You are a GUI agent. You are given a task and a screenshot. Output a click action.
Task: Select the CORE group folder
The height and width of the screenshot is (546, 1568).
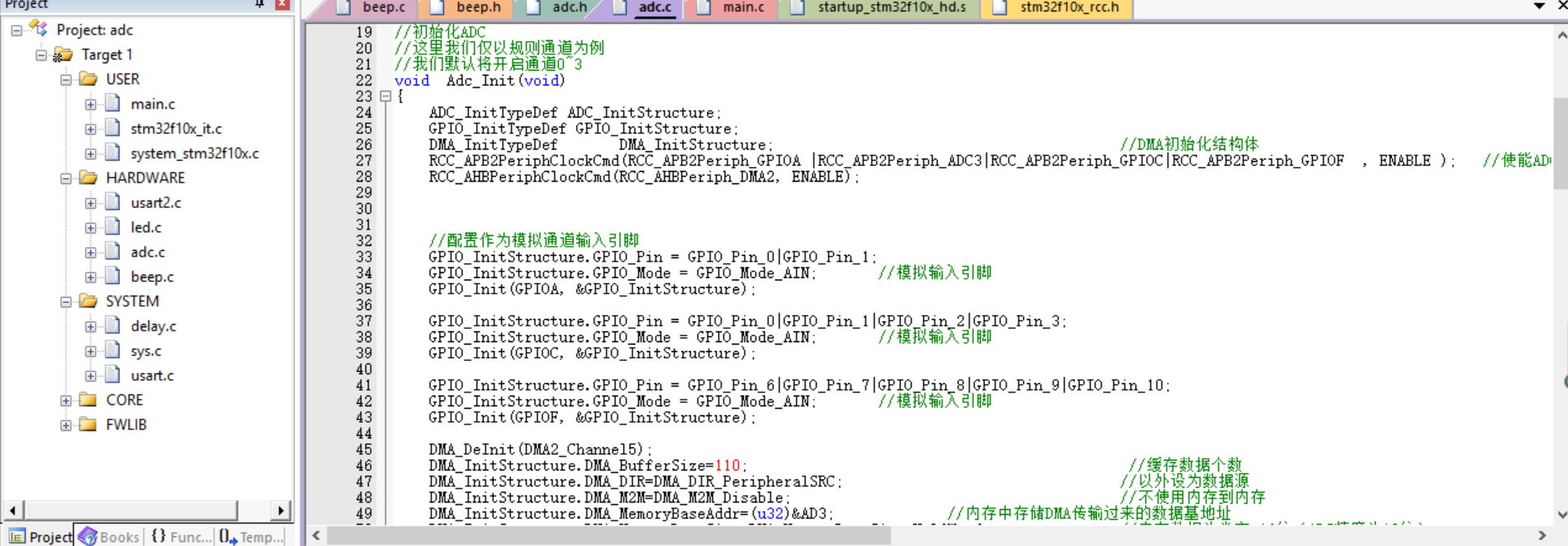click(x=124, y=400)
